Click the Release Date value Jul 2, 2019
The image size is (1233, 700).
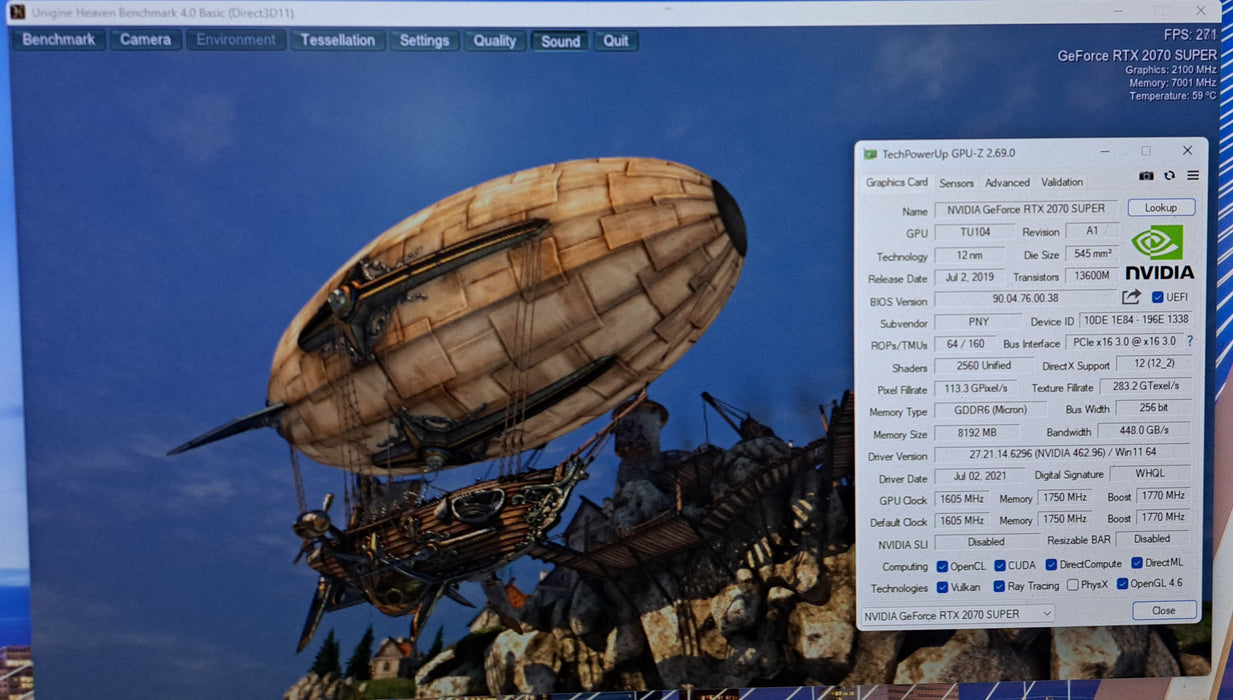(969, 278)
